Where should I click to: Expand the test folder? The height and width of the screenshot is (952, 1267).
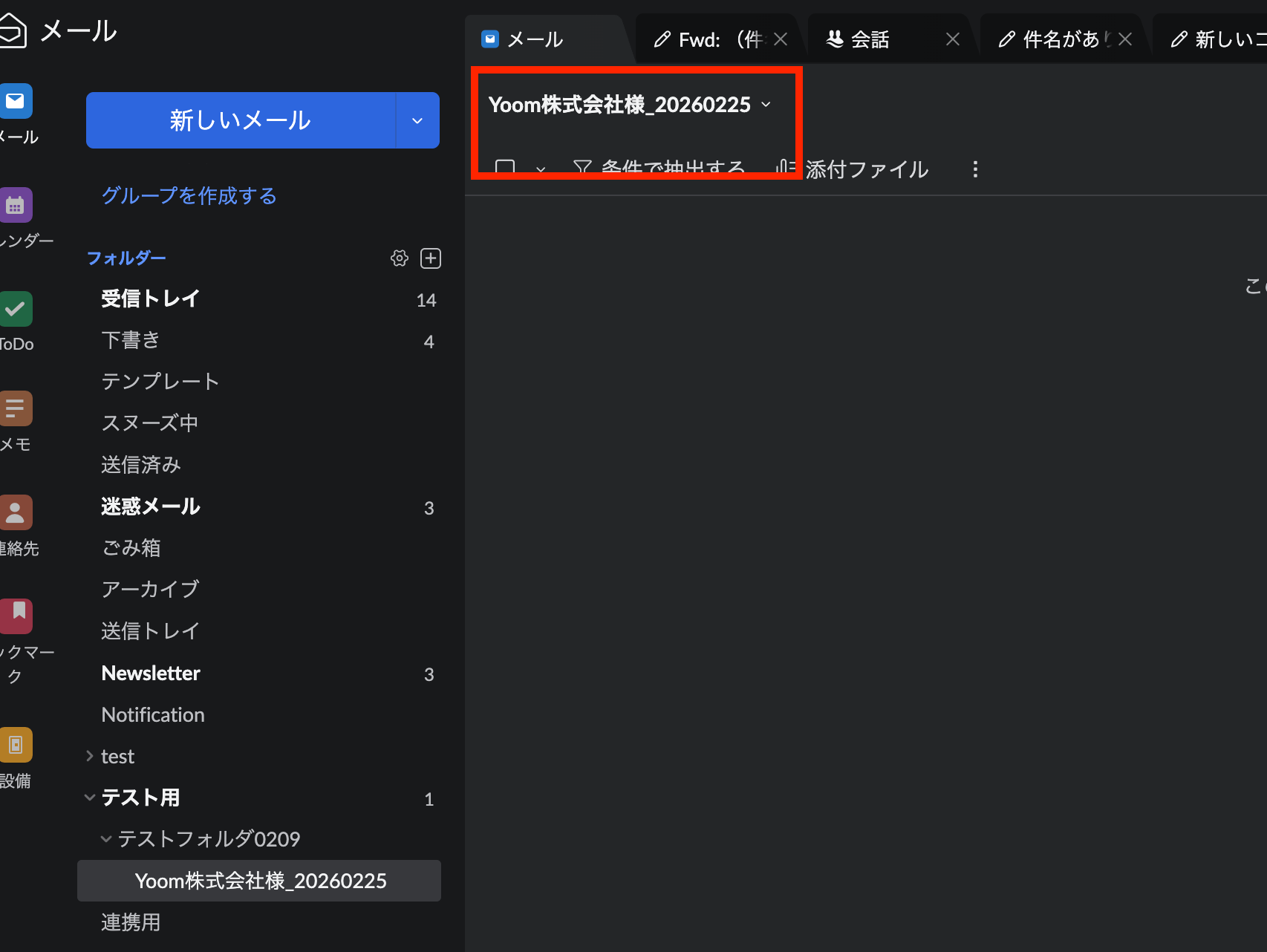point(90,756)
